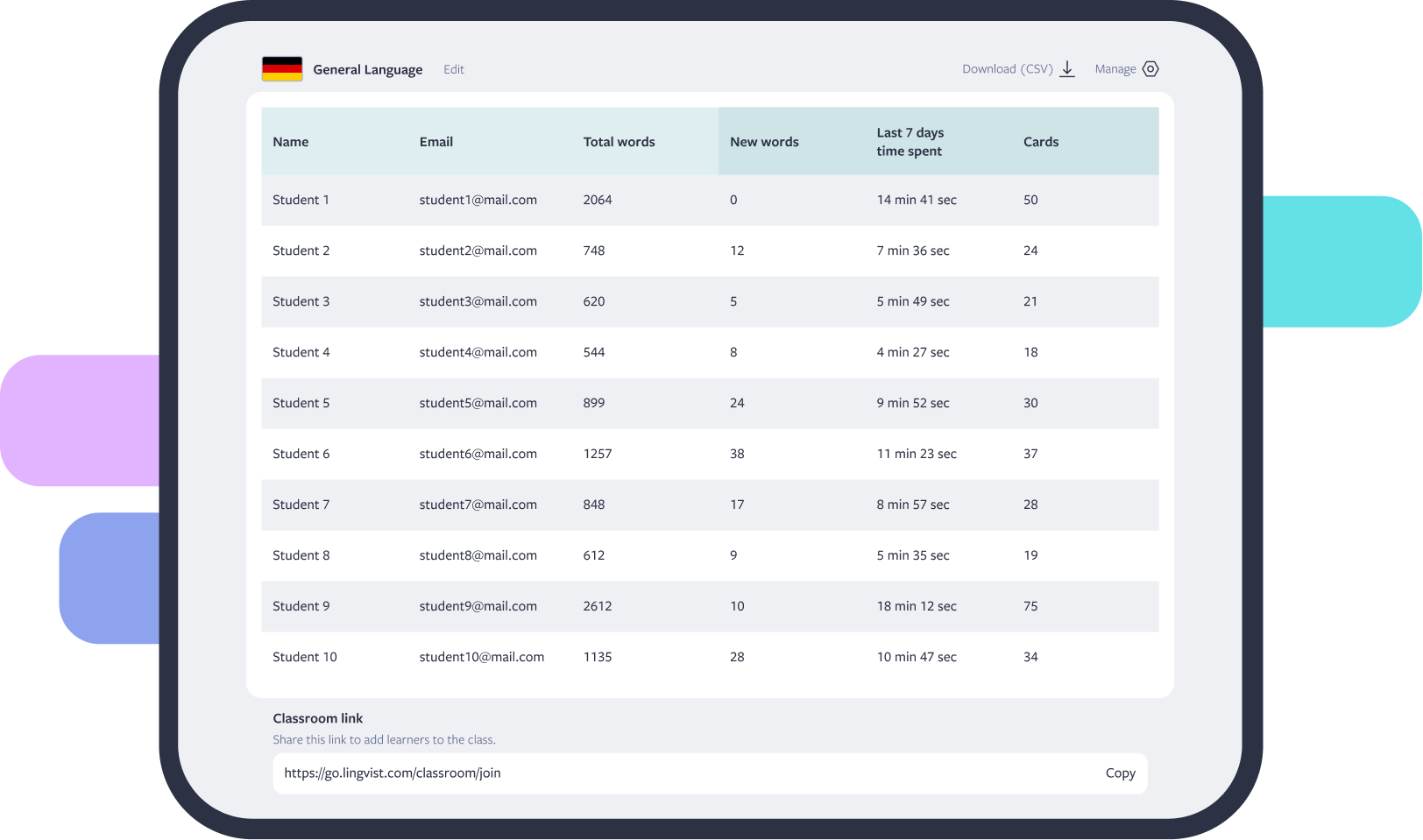This screenshot has height=840, width=1423.
Task: Sort the table by Name column
Action: (x=290, y=141)
